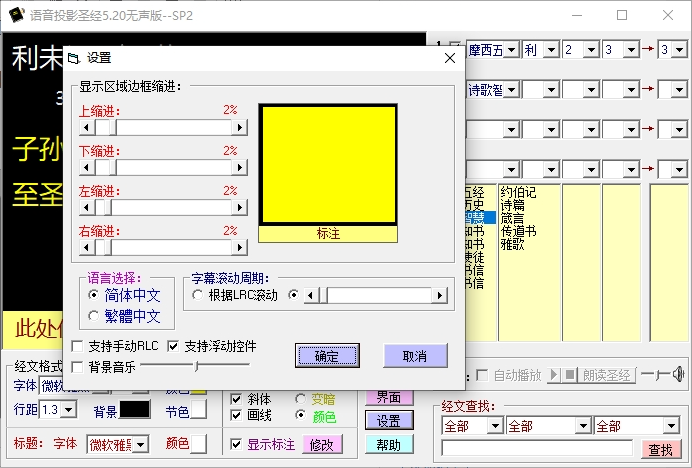Viewport: 692px width, 468px height.
Task: Click the 背景音乐 volume slider
Action: tap(195, 366)
